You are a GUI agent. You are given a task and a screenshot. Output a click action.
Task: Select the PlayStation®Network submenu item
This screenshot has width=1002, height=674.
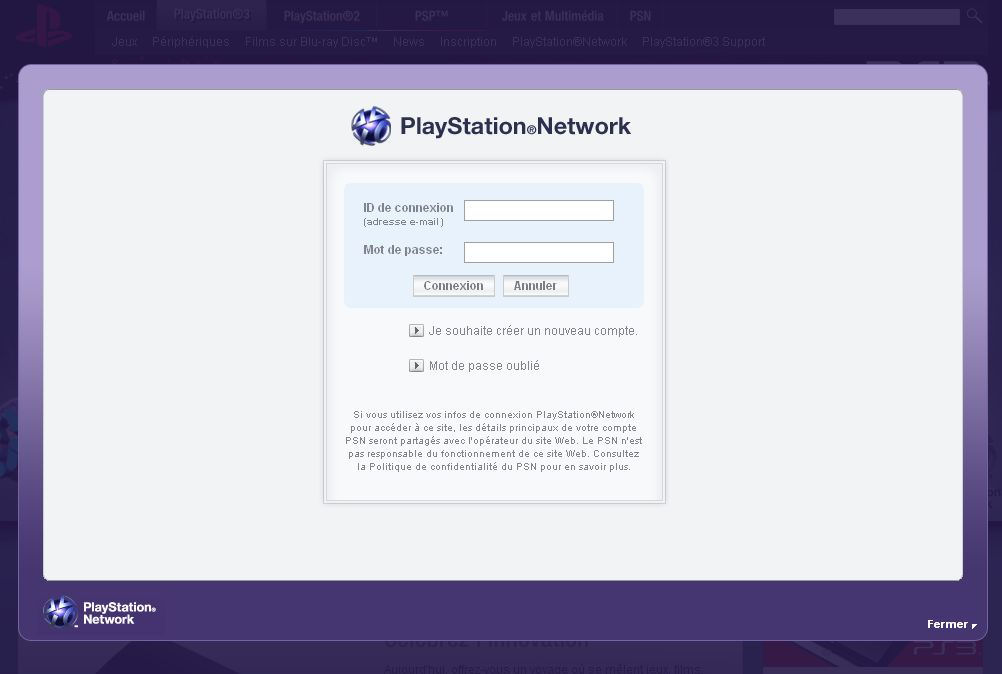coord(569,42)
